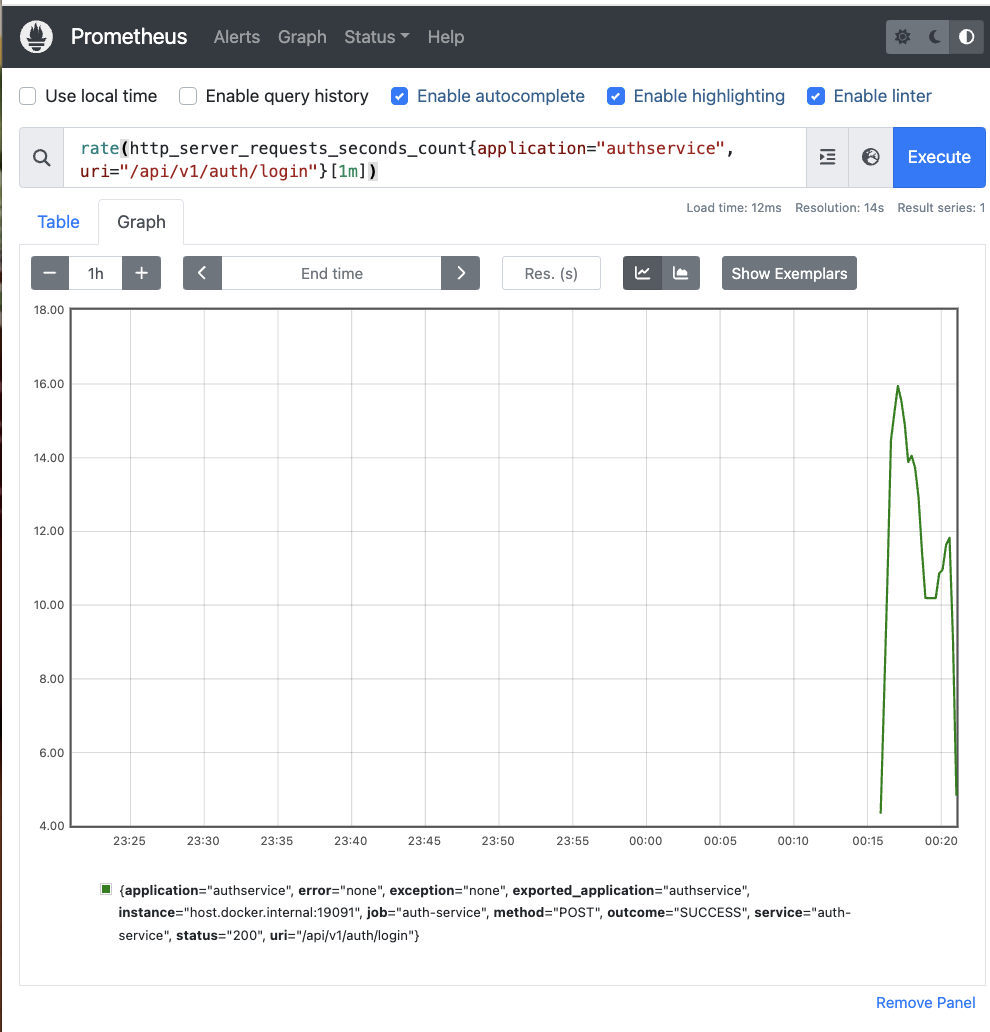
Task: Open the Alerts page
Action: tap(237, 37)
